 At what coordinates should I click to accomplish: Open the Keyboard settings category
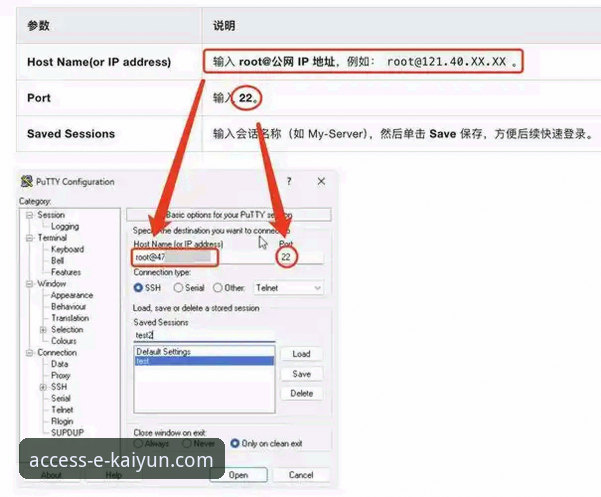pyautogui.click(x=67, y=249)
